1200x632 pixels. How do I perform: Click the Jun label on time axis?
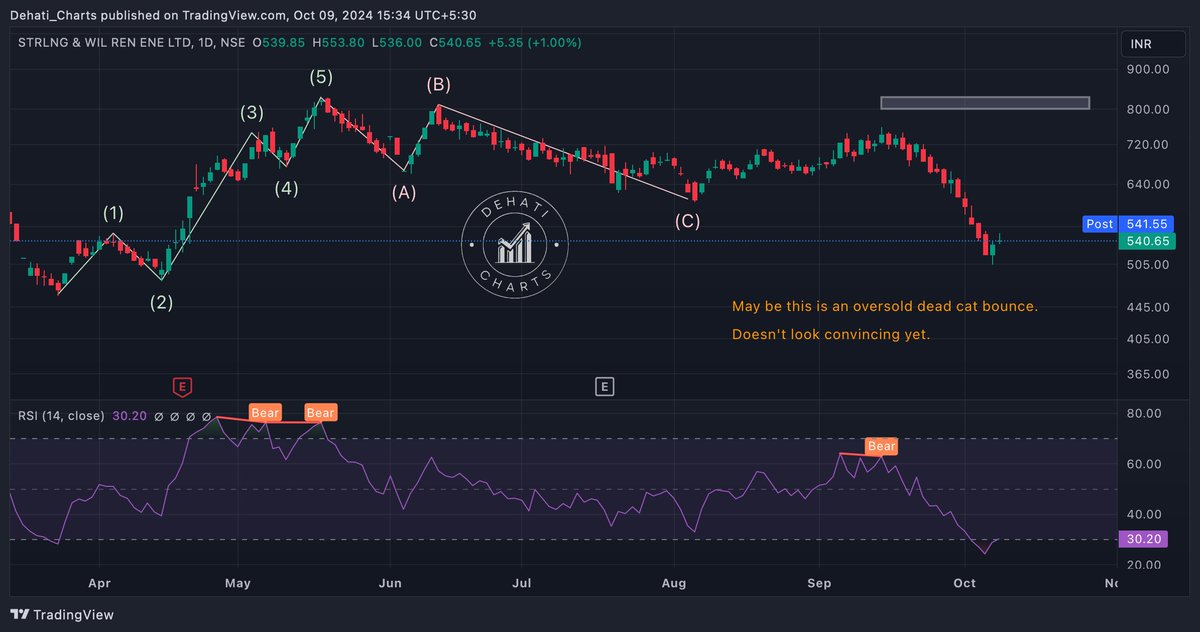click(x=391, y=581)
